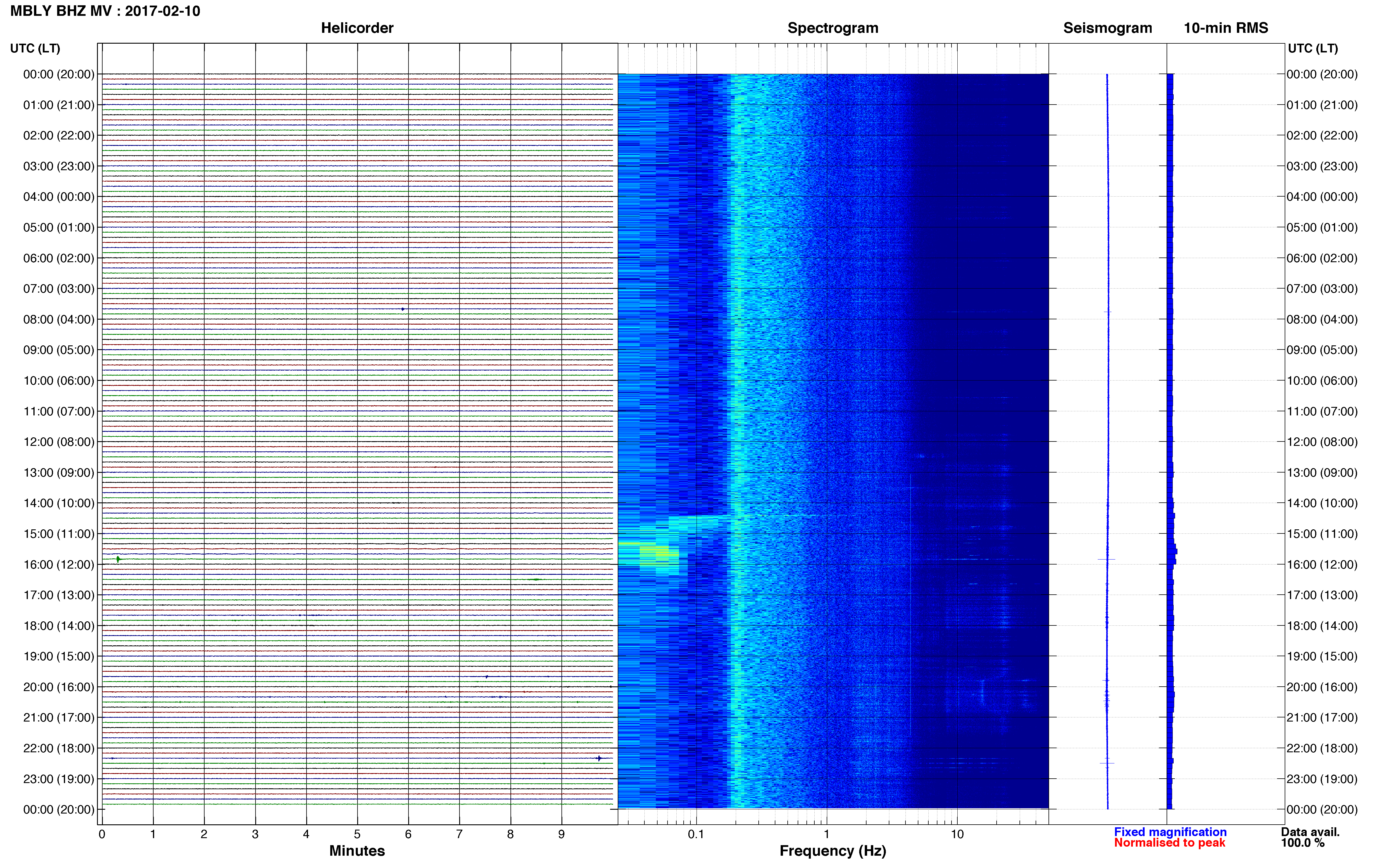Click RMS-side time label 21:00 (17:00)
This screenshot has width=1389, height=868.
point(1322,718)
